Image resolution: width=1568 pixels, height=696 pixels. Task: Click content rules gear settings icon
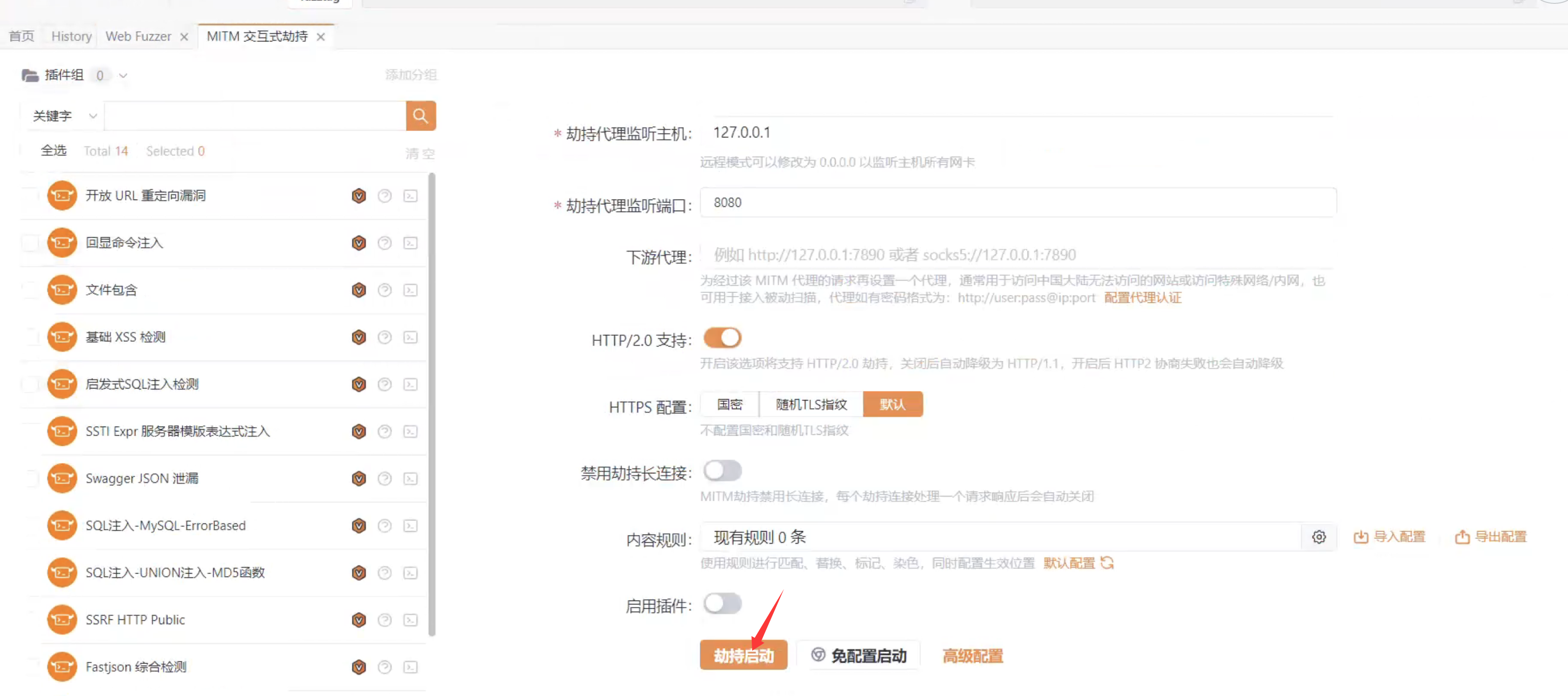(x=1318, y=536)
